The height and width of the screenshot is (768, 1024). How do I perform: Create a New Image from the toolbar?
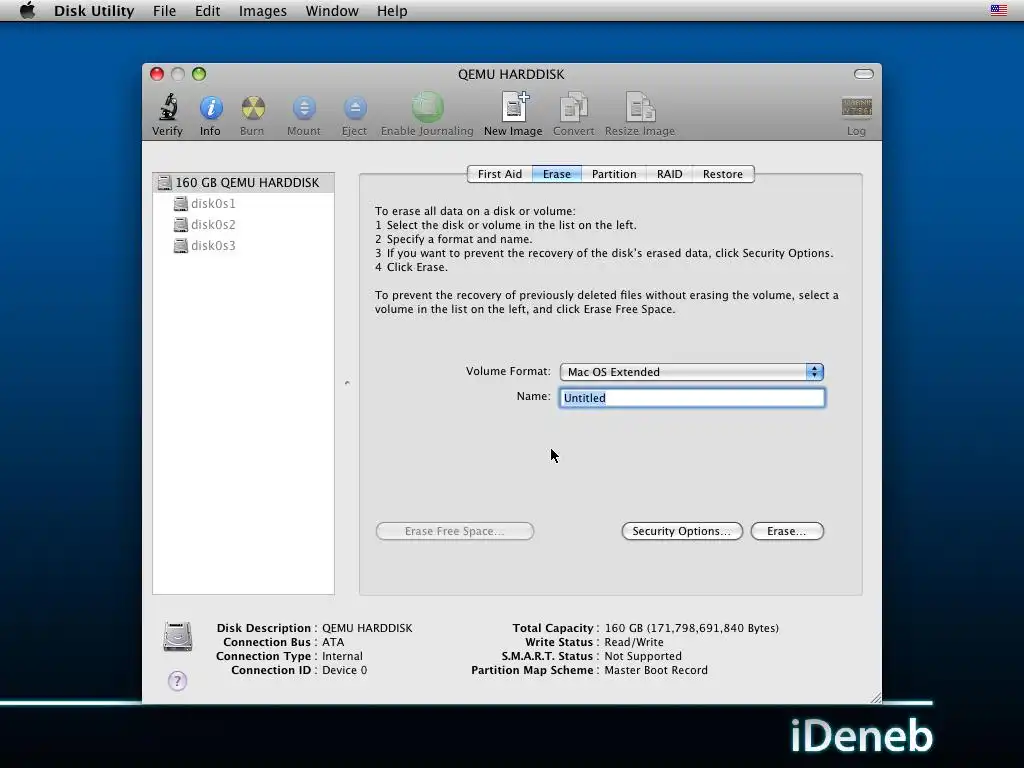click(x=514, y=107)
